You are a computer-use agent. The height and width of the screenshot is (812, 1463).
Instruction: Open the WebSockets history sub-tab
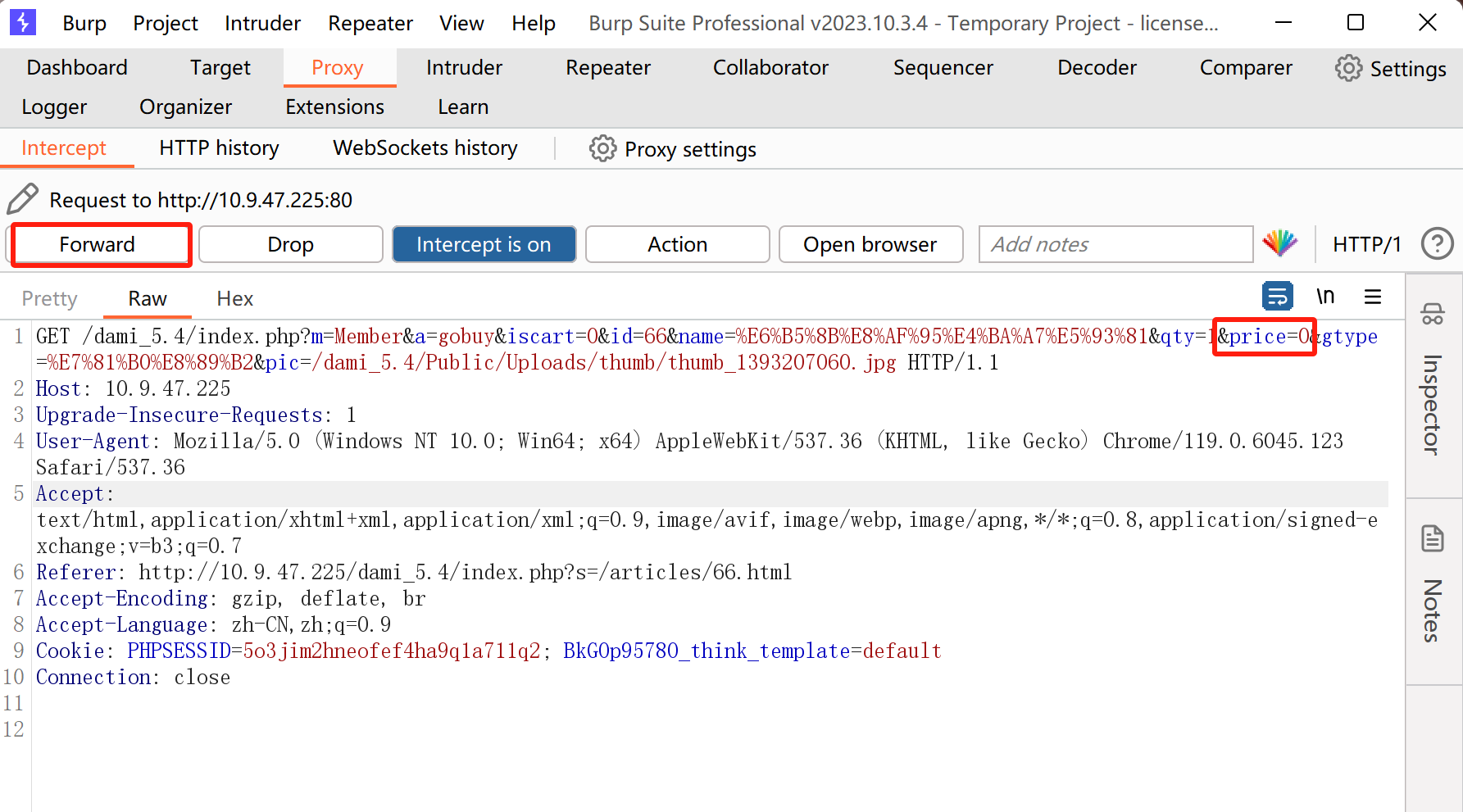click(425, 147)
